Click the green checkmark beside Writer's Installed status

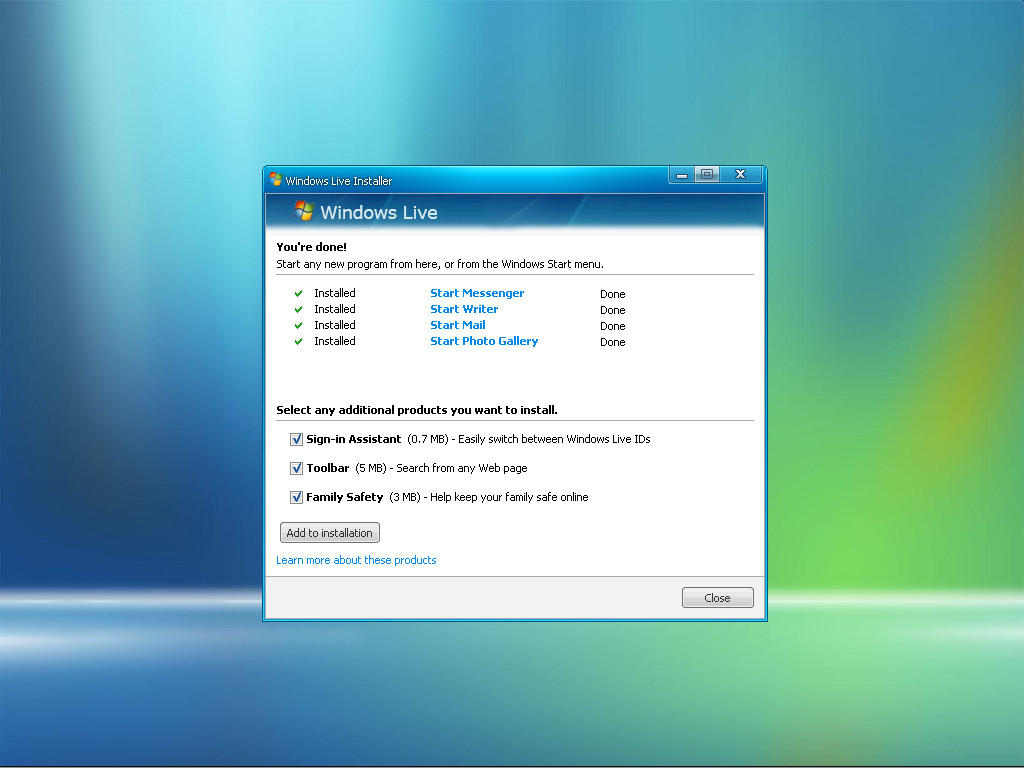click(x=298, y=309)
